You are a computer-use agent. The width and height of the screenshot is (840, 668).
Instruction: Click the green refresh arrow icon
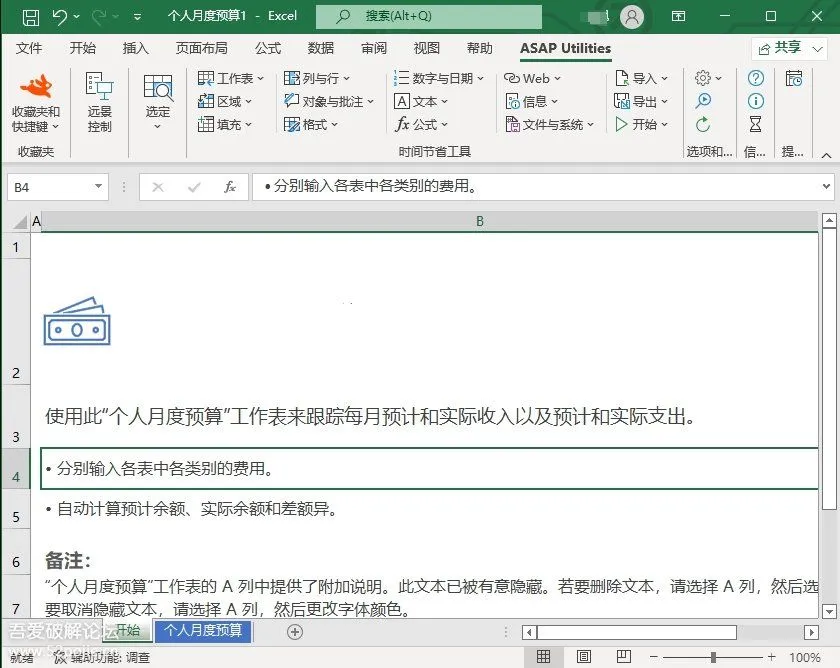click(x=702, y=123)
